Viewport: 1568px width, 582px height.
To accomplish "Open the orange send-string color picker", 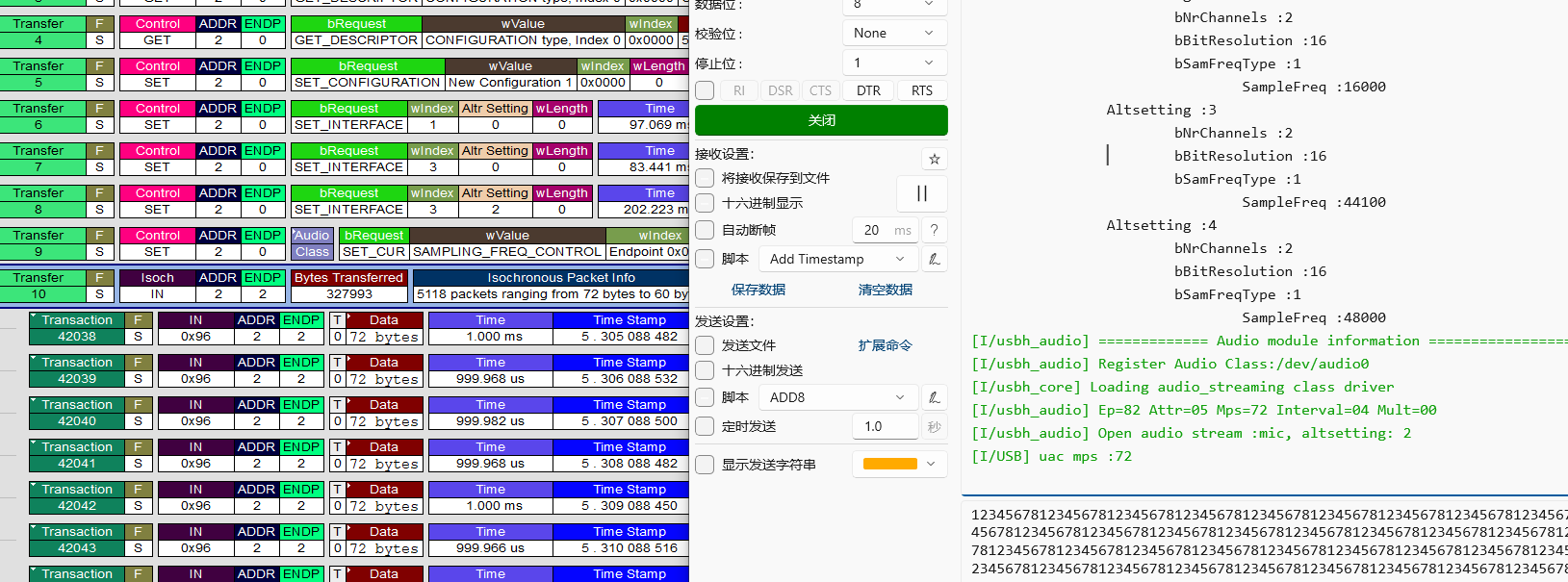I will [x=899, y=464].
